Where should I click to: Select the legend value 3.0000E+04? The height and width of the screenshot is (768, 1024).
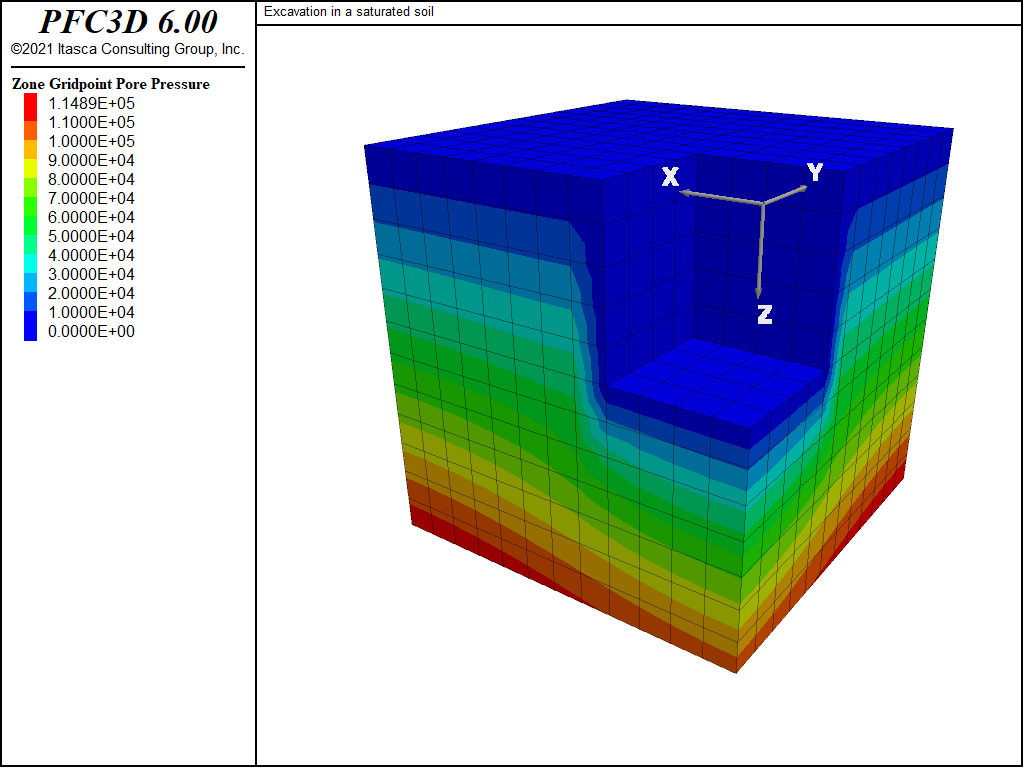point(91,274)
